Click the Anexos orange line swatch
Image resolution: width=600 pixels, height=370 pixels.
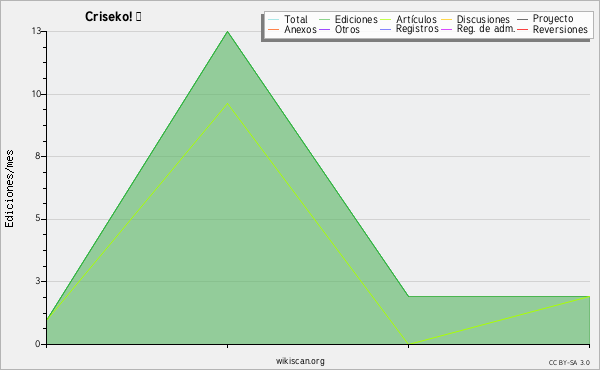click(274, 29)
